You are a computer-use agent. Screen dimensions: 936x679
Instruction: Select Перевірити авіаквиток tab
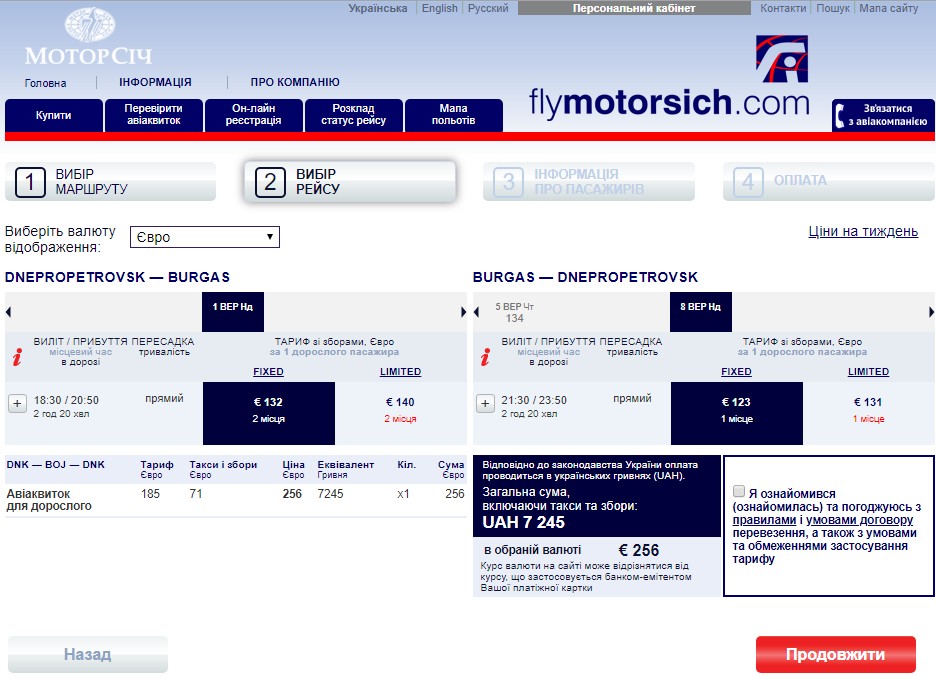[153, 115]
